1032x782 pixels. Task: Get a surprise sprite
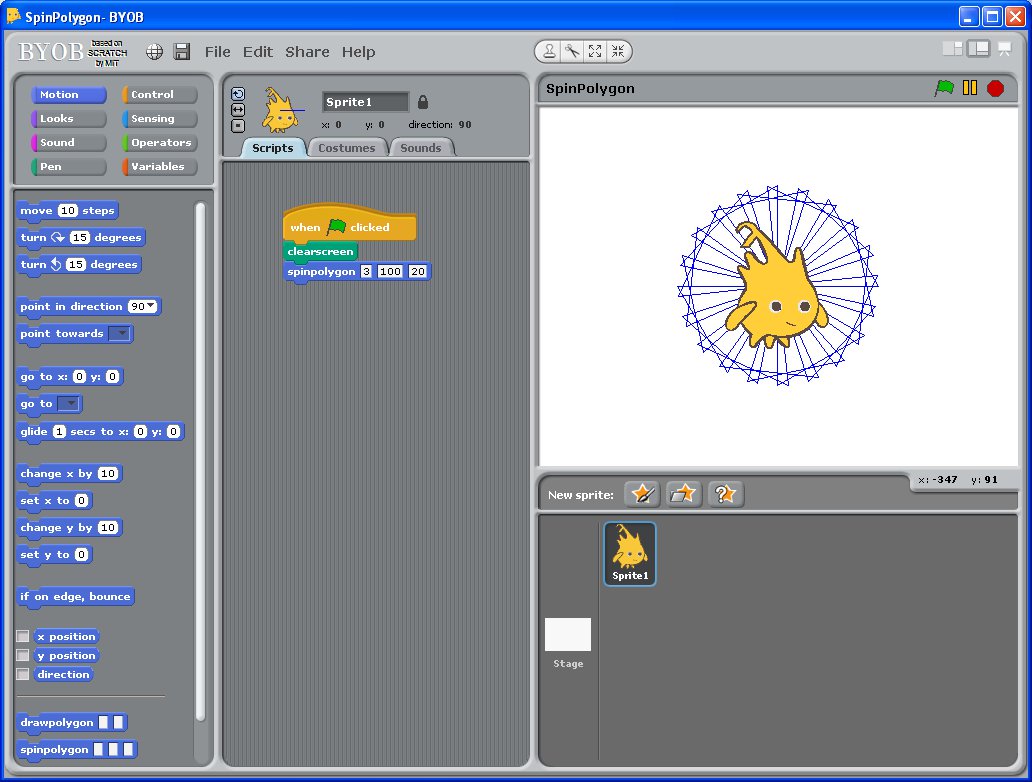(x=725, y=494)
